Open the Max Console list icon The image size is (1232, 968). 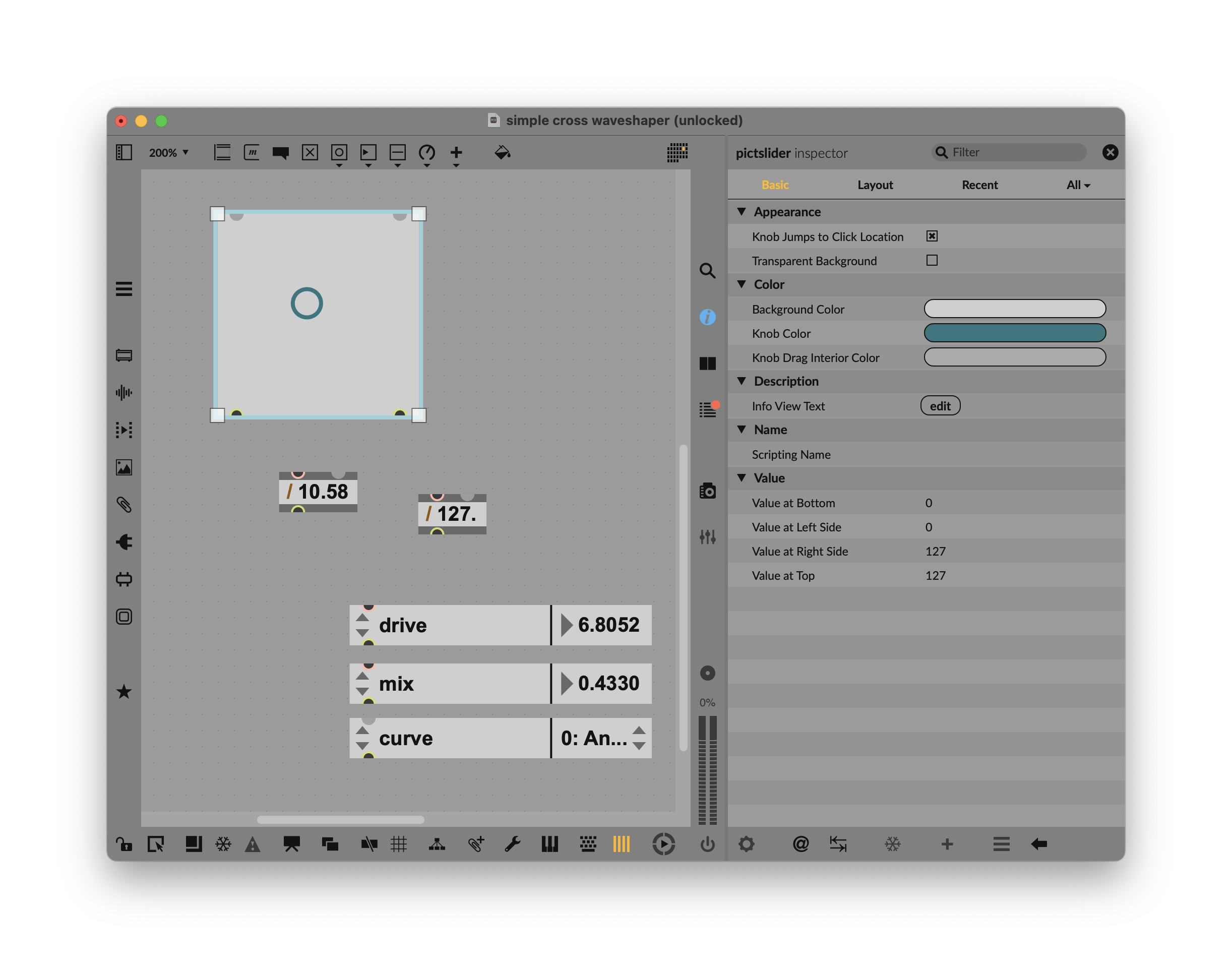click(707, 409)
